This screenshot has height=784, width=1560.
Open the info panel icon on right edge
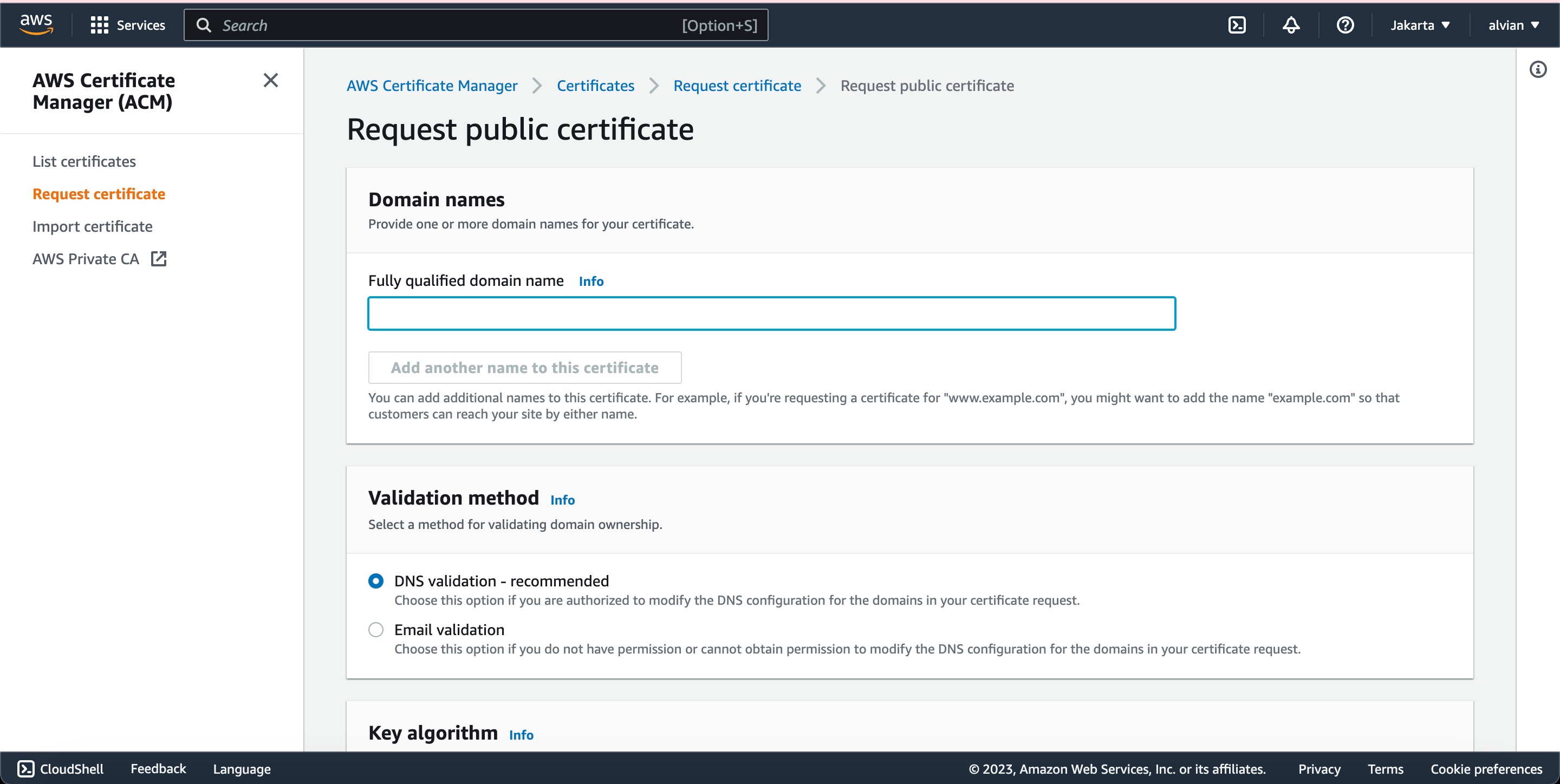pos(1538,69)
